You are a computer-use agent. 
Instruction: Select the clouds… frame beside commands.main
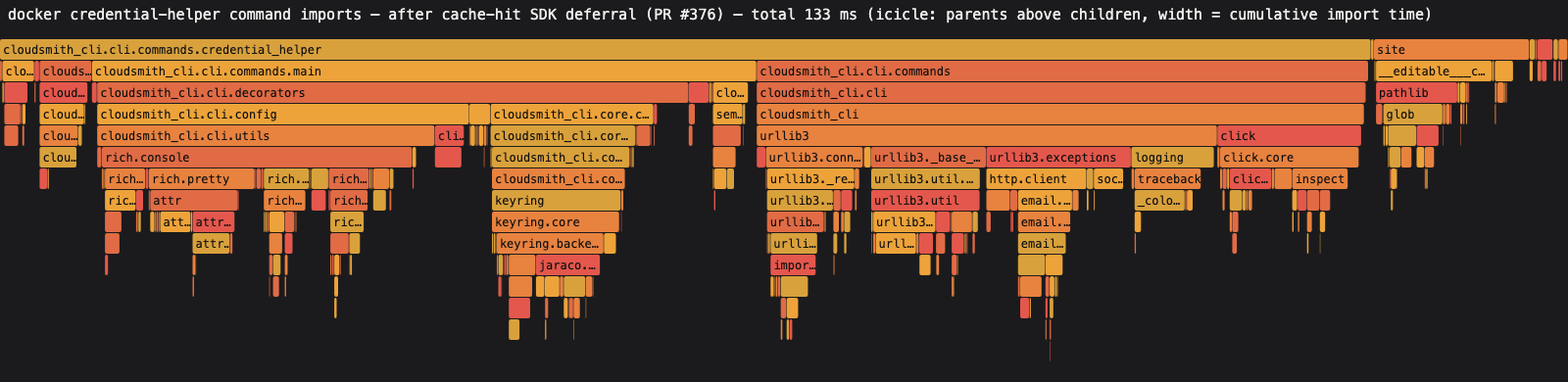(66, 72)
